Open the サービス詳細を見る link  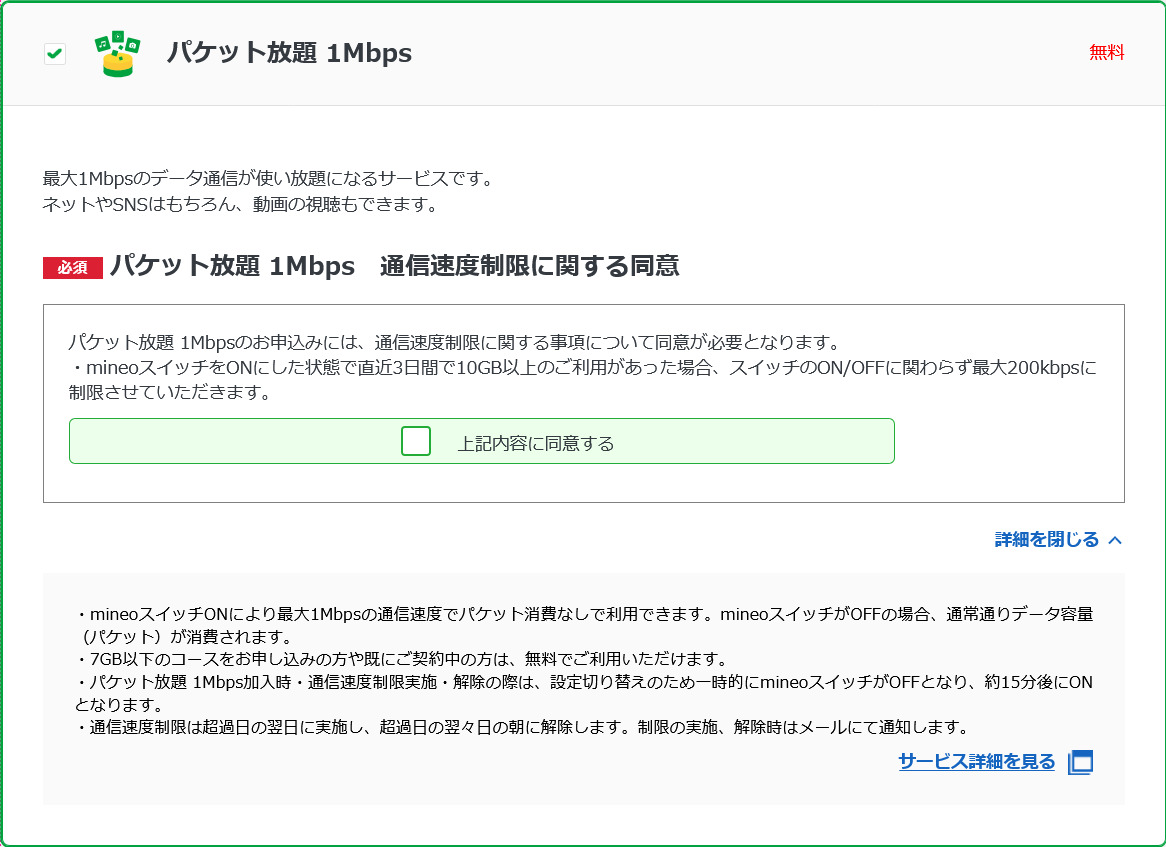[x=976, y=762]
